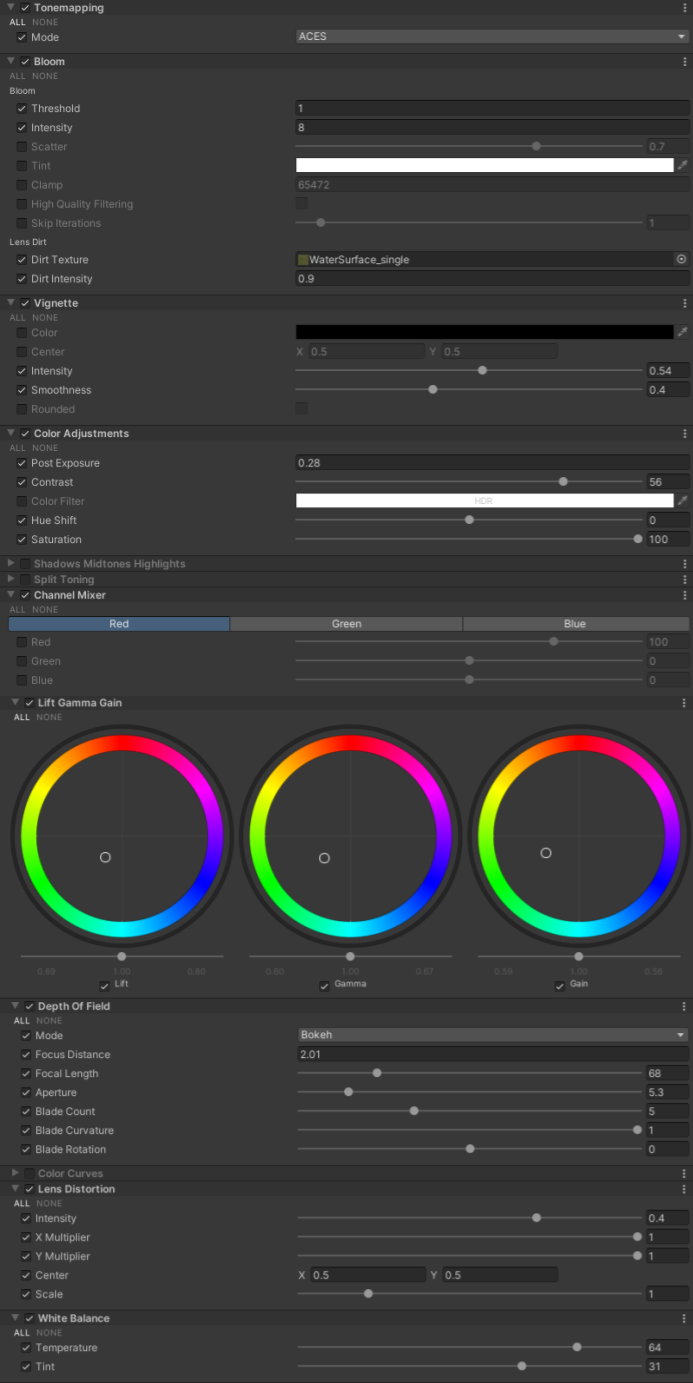Screen dimensions: 693x1383
Task: Click the Bloom Tint white color swatch
Action: 484,166
